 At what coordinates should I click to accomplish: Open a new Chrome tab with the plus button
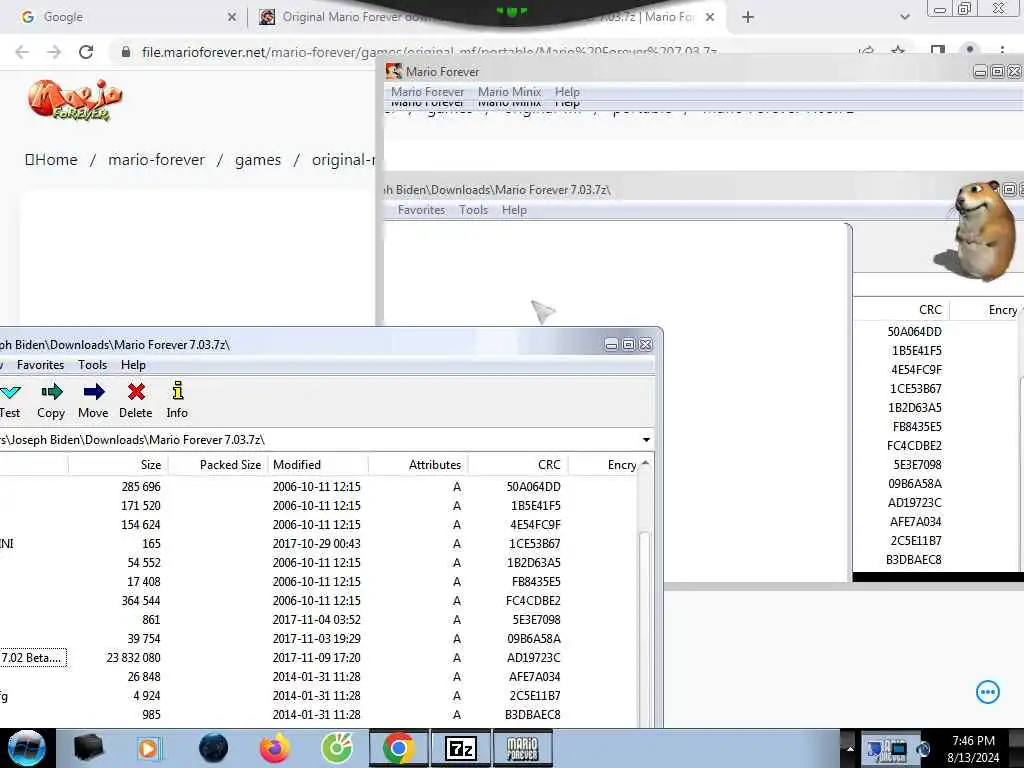(x=748, y=18)
